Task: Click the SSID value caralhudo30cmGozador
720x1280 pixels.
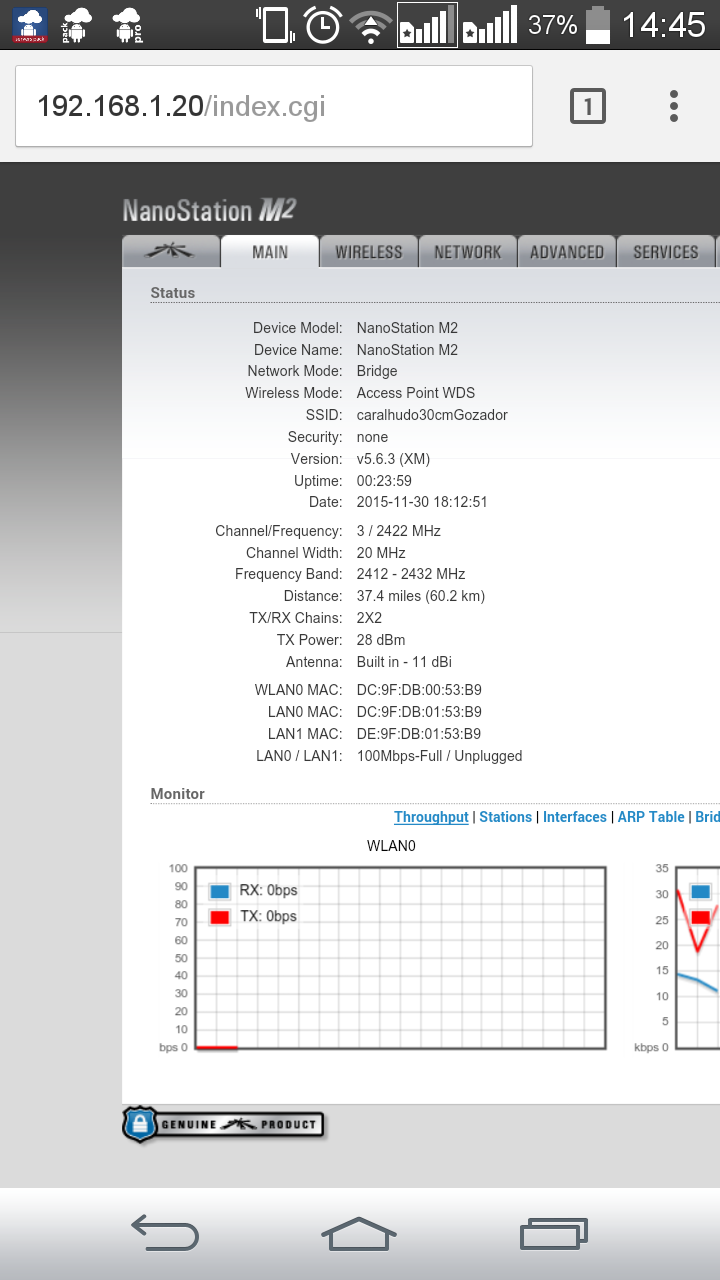Action: point(432,415)
